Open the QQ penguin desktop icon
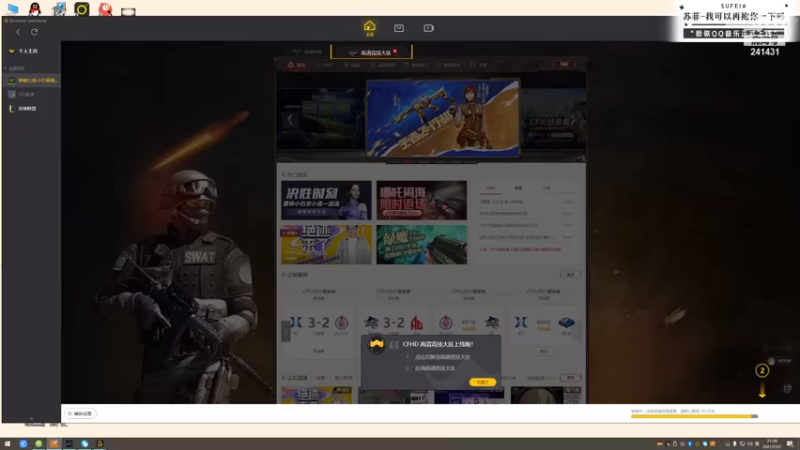800x450 pixels. pyautogui.click(x=35, y=9)
